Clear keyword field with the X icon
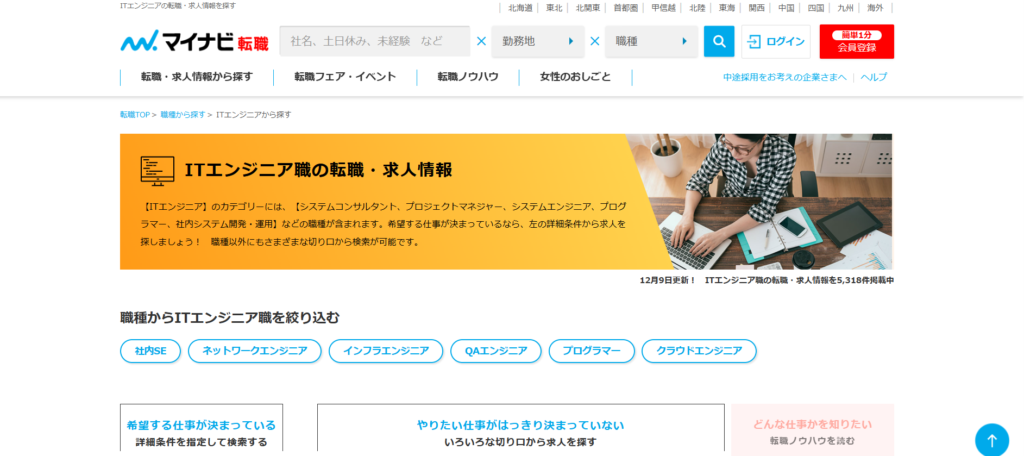This screenshot has width=1024, height=456. coord(481,42)
